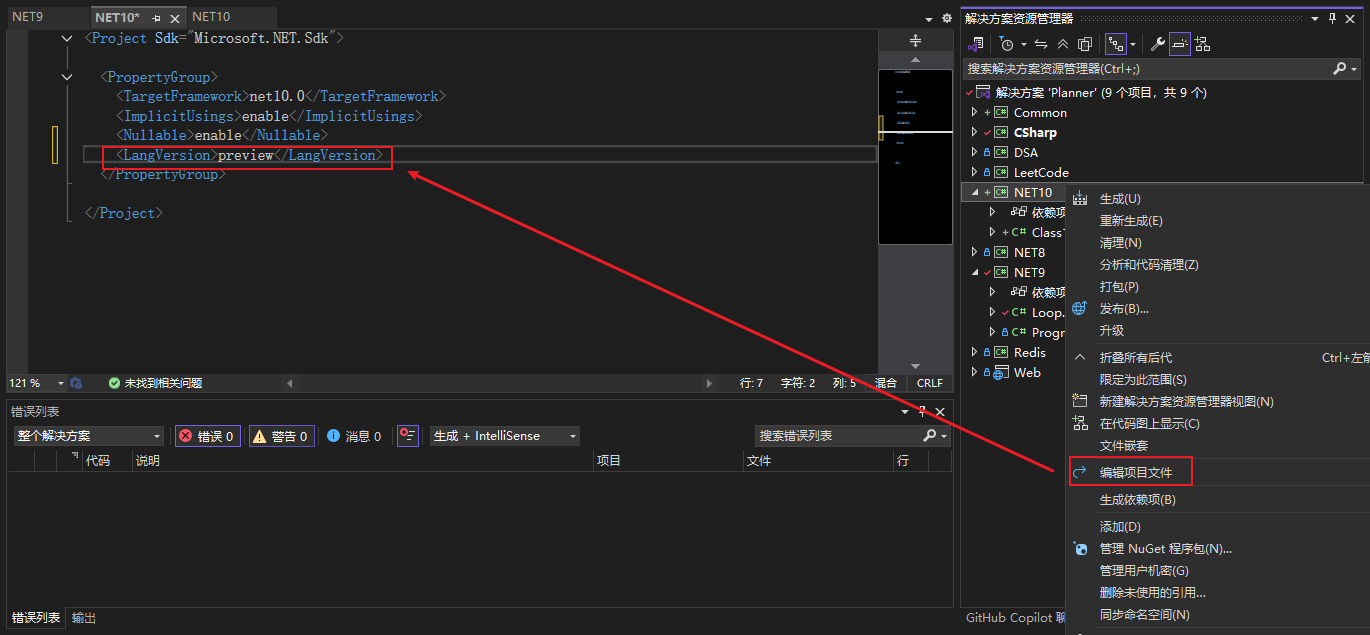This screenshot has height=635, width=1370.
Task: Choose 生成(U) from the context menu
Action: pyautogui.click(x=1120, y=199)
